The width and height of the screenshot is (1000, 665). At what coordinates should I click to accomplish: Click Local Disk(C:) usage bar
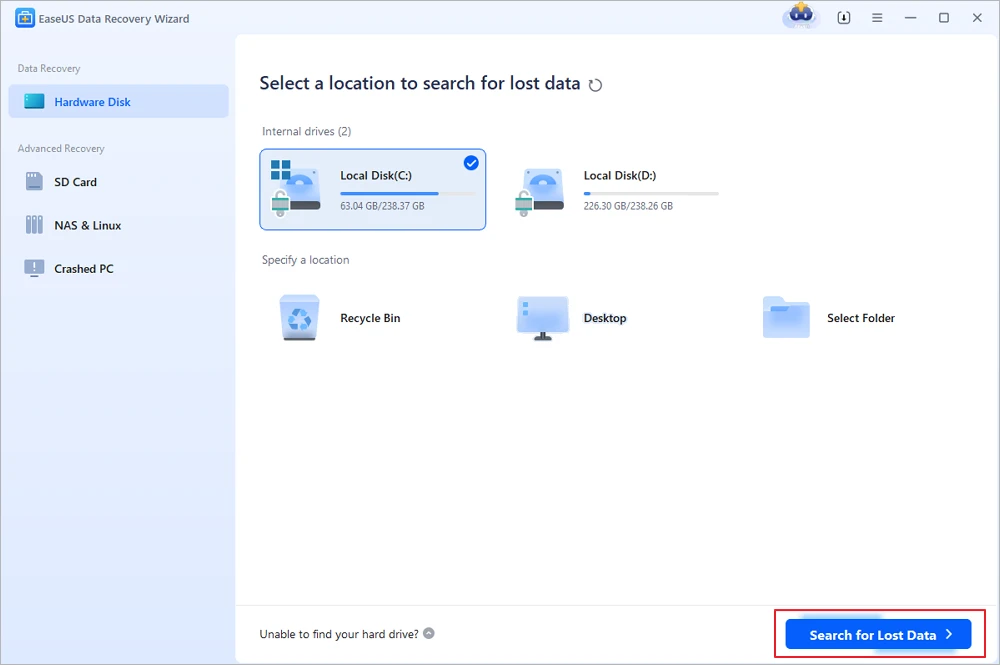407,193
